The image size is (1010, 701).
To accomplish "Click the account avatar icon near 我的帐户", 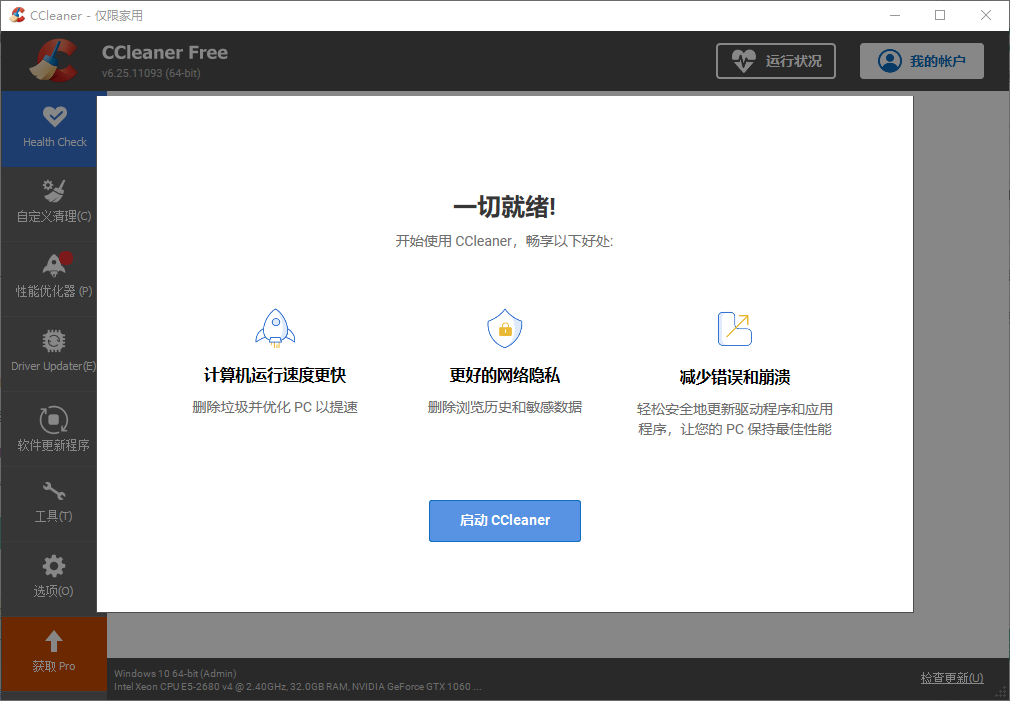I will 889,60.
